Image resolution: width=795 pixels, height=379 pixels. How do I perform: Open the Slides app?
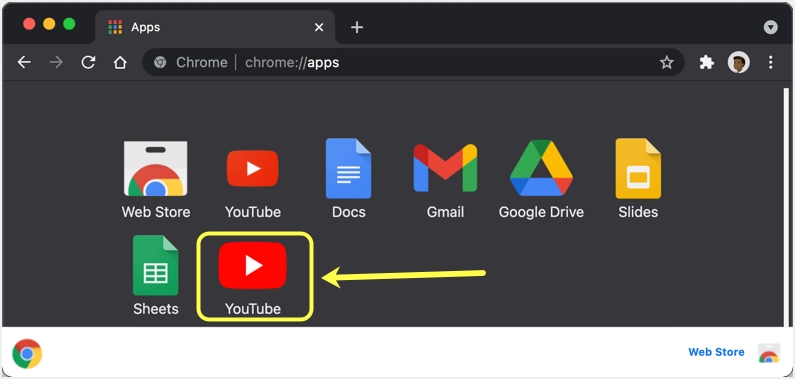pos(638,168)
